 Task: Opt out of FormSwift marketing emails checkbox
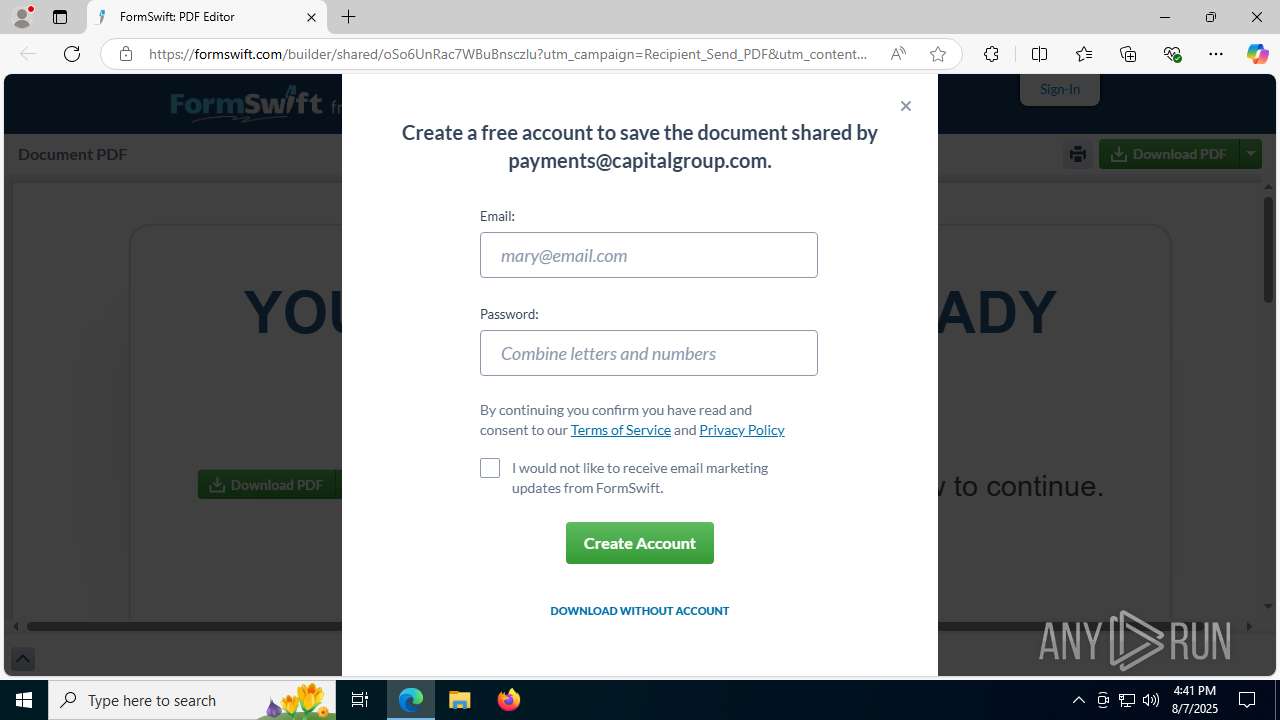coord(490,468)
